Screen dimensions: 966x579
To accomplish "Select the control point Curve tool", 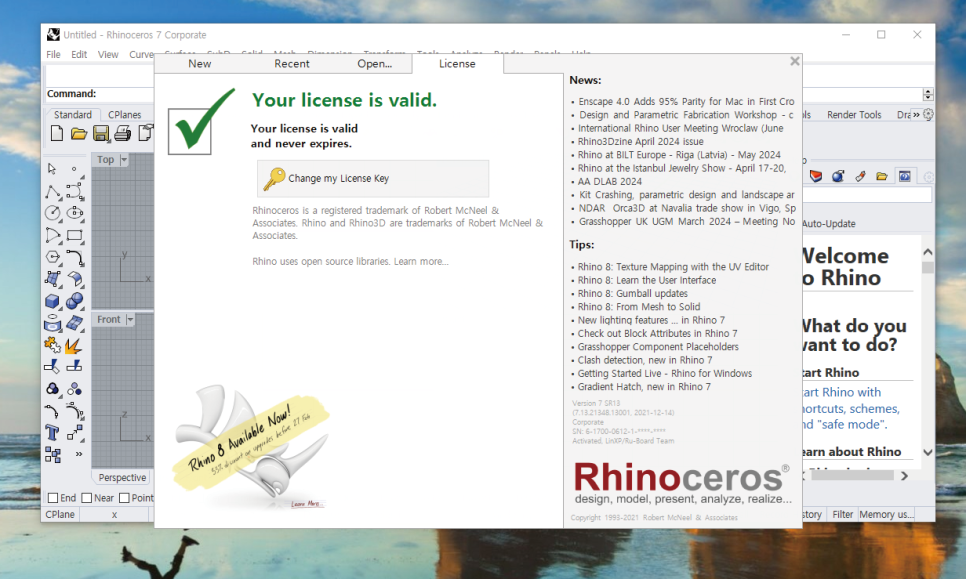I will pyautogui.click(x=75, y=192).
